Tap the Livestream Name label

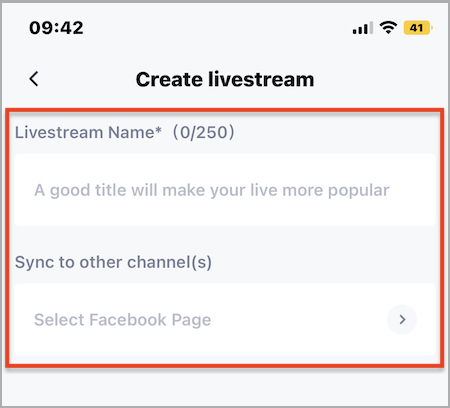click(x=85, y=132)
